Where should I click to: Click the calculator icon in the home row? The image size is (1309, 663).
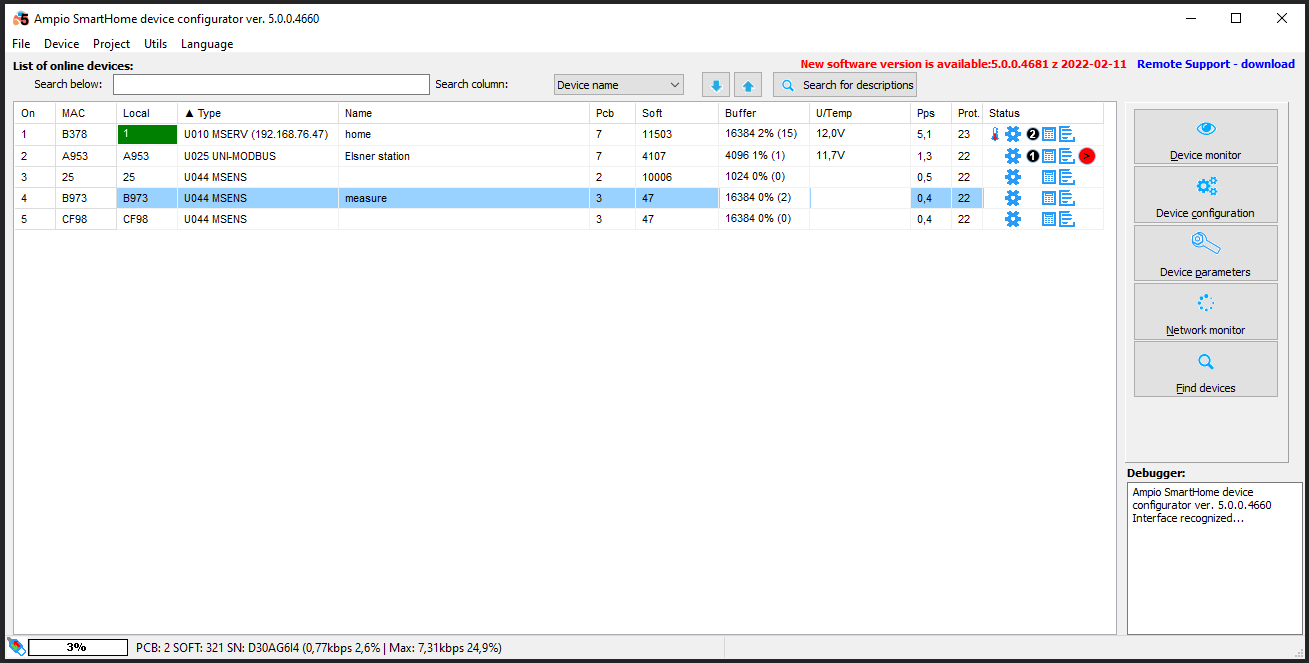click(x=1049, y=134)
